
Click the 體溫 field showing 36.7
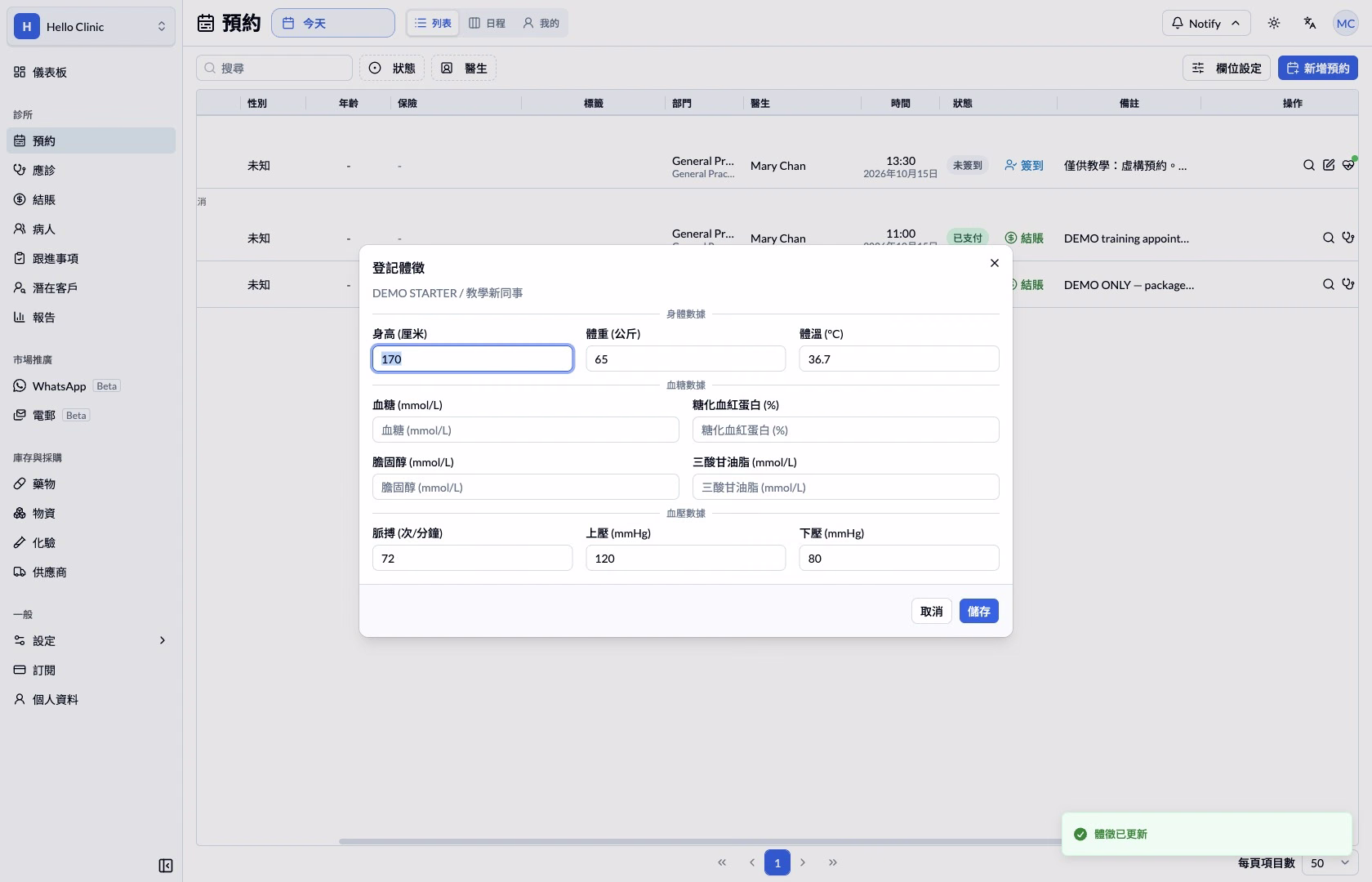coord(899,359)
